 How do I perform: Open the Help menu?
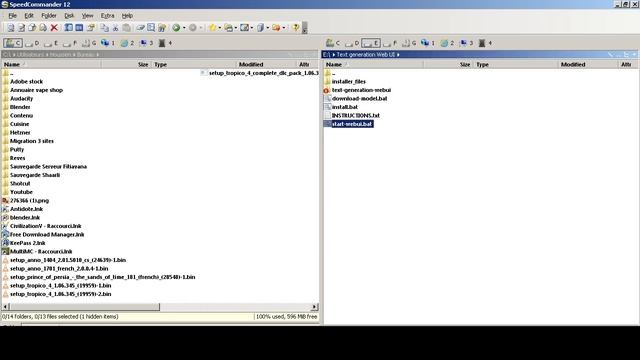127,16
